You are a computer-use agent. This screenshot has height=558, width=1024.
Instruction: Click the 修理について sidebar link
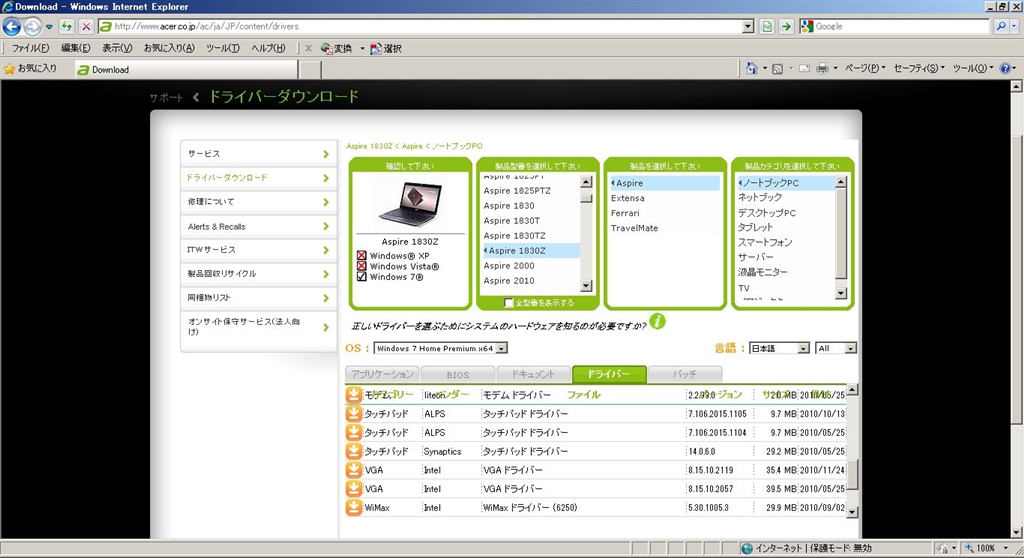click(258, 202)
